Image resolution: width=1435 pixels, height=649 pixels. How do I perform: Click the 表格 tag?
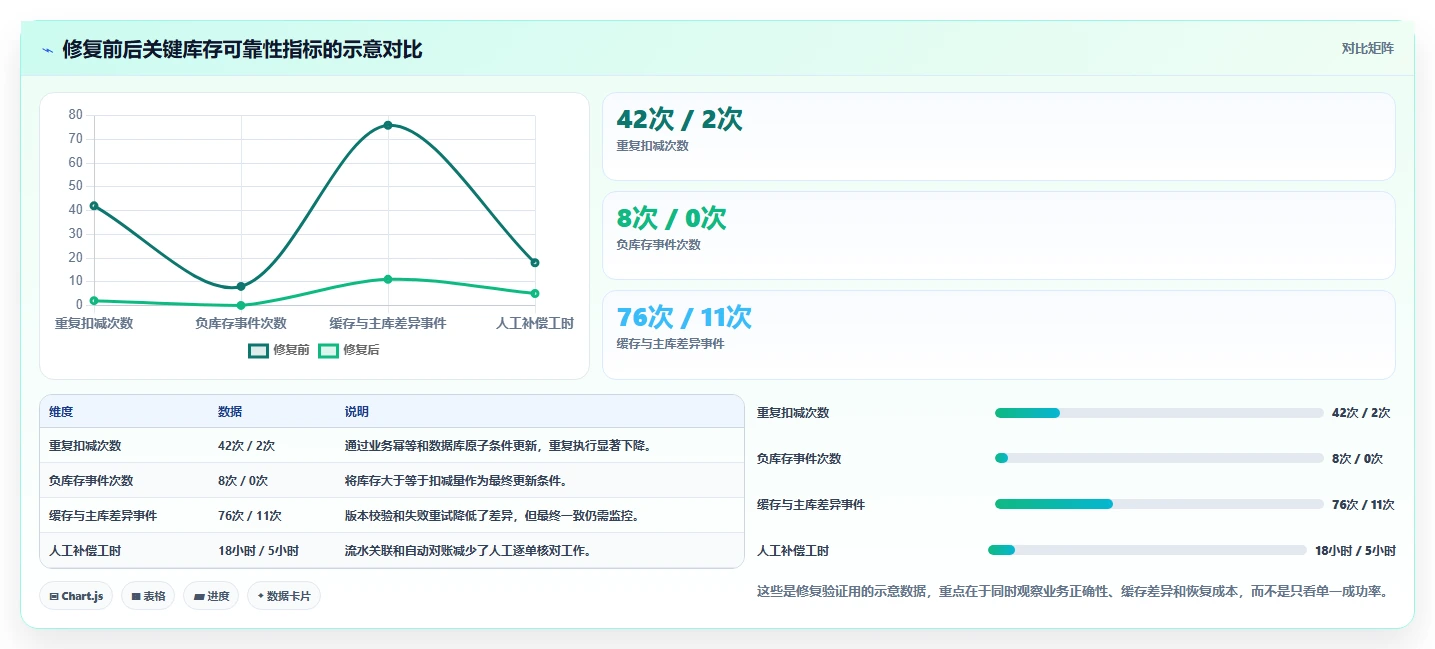pos(148,596)
